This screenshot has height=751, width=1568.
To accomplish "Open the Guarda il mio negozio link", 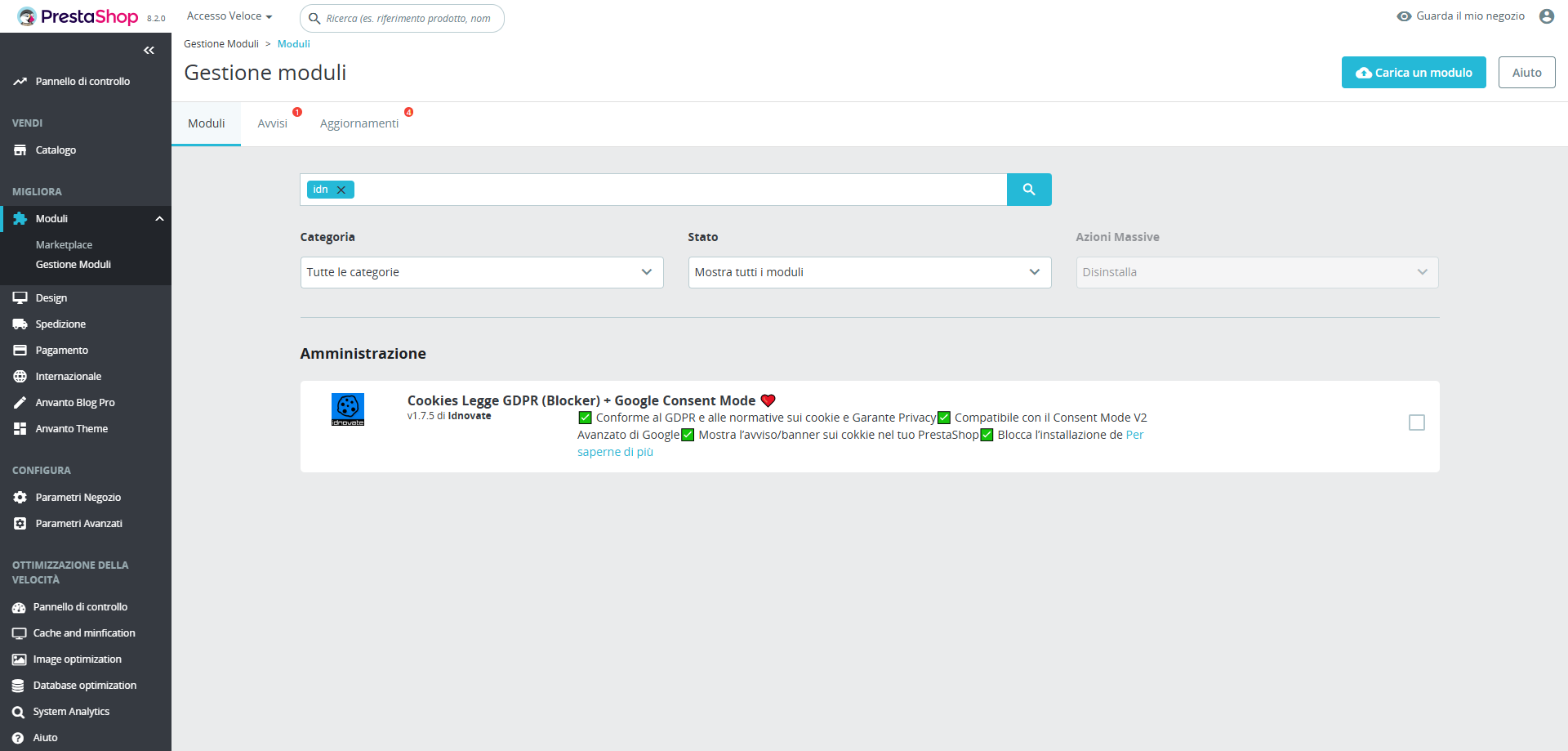I will click(1470, 16).
